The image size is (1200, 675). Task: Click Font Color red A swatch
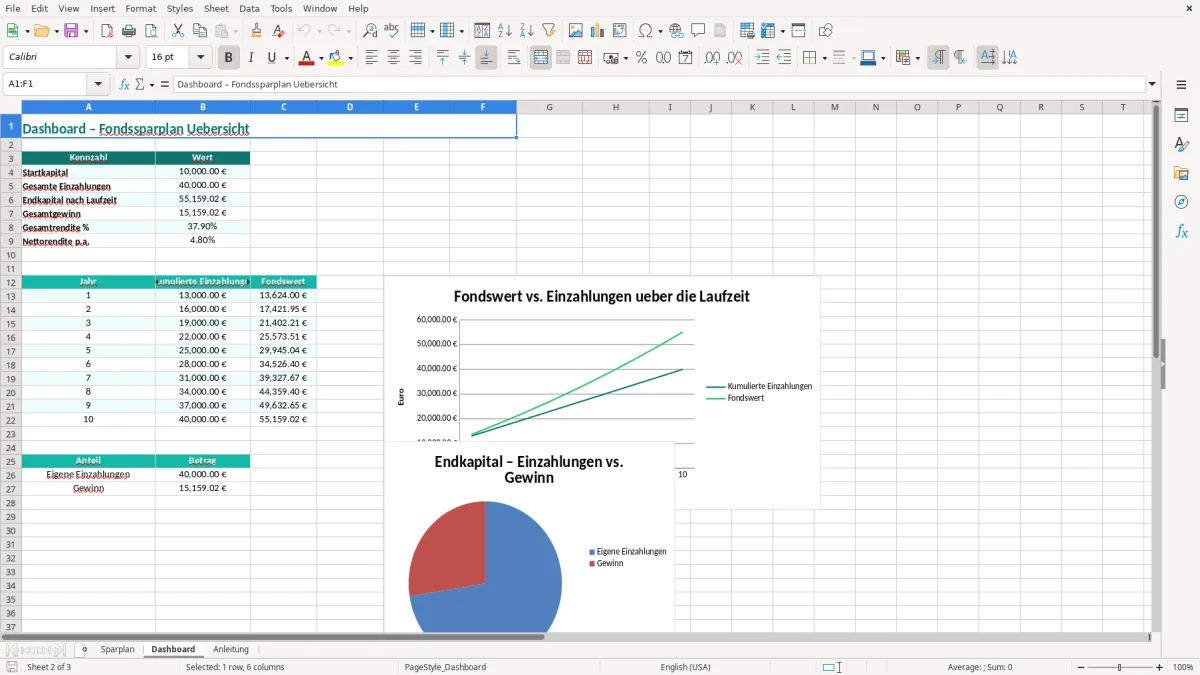(307, 58)
